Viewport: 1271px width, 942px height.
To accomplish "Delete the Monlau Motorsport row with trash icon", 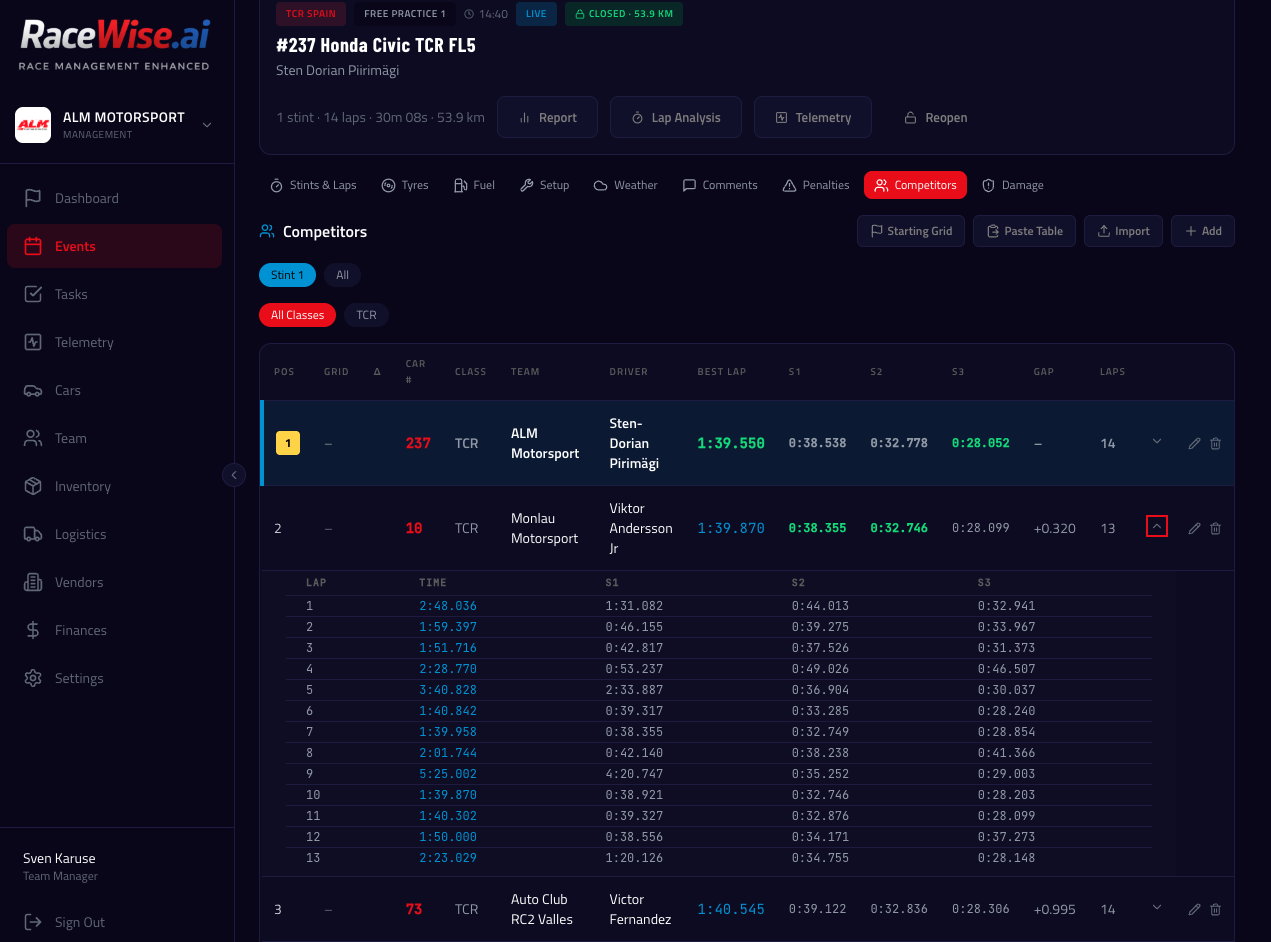I will tap(1216, 528).
